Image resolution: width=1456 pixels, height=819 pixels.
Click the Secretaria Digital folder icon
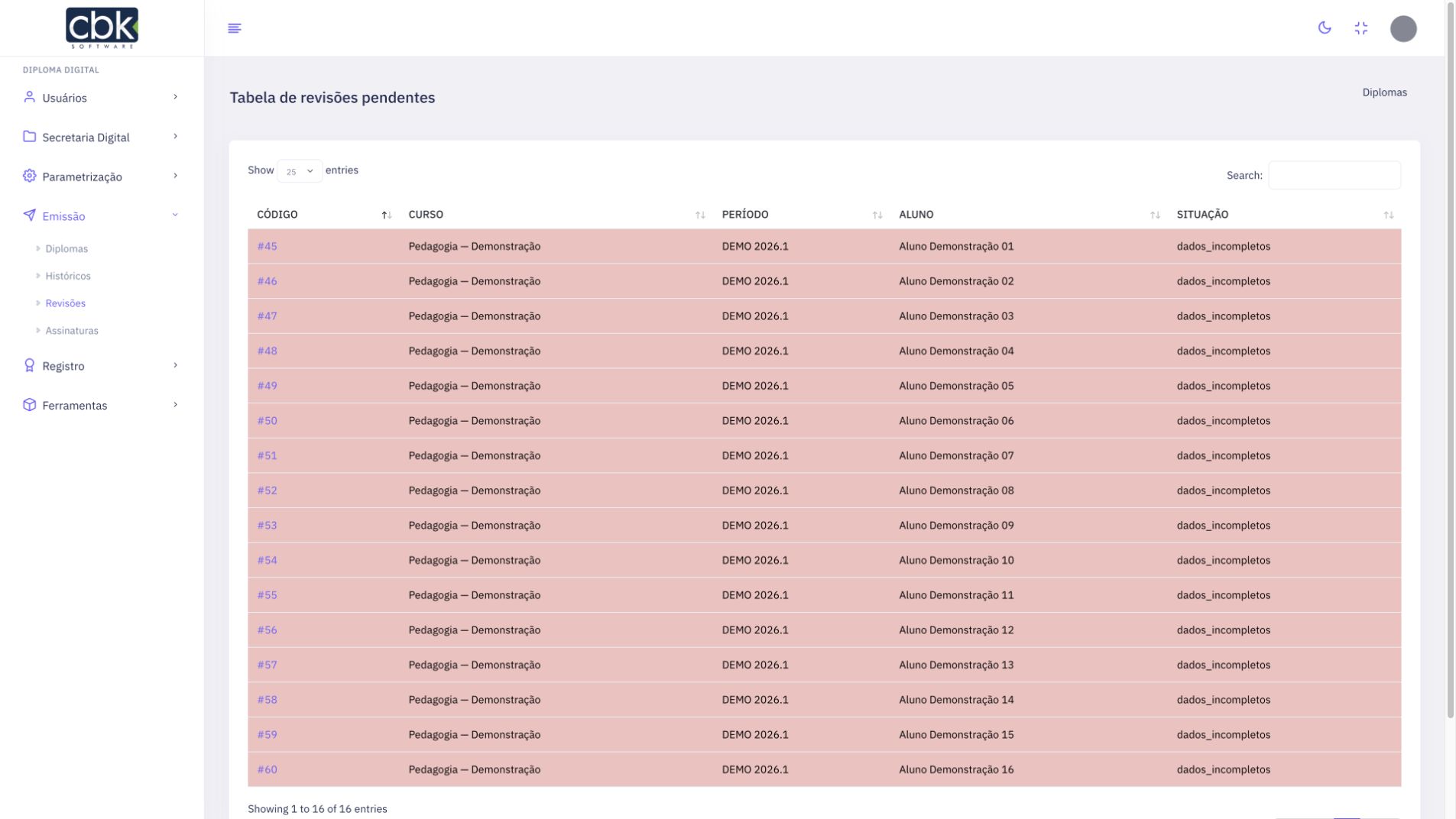coord(29,137)
